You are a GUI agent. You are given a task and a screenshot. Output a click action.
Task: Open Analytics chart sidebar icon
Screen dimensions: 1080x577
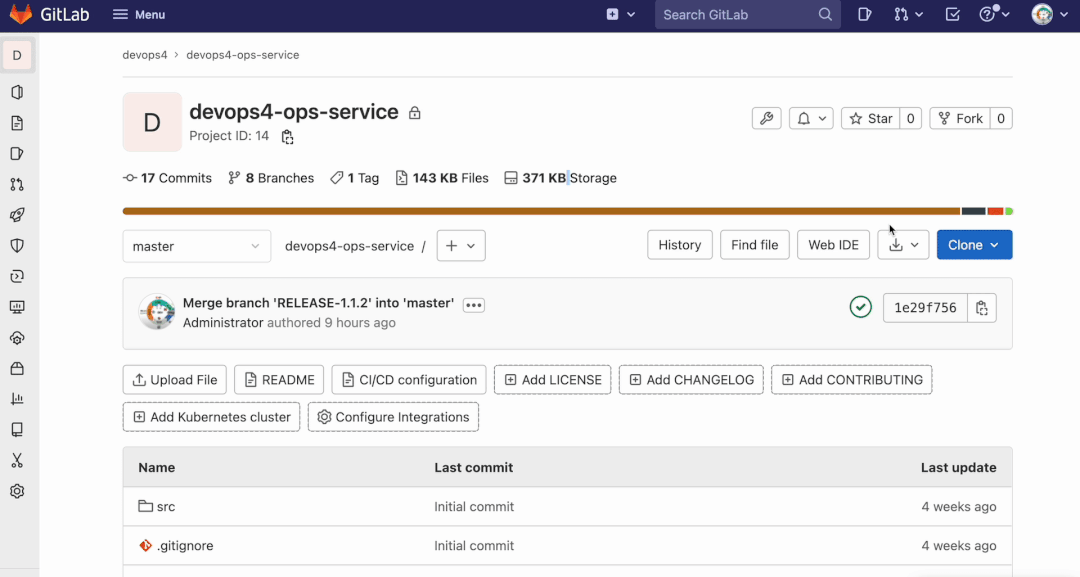pyautogui.click(x=17, y=399)
